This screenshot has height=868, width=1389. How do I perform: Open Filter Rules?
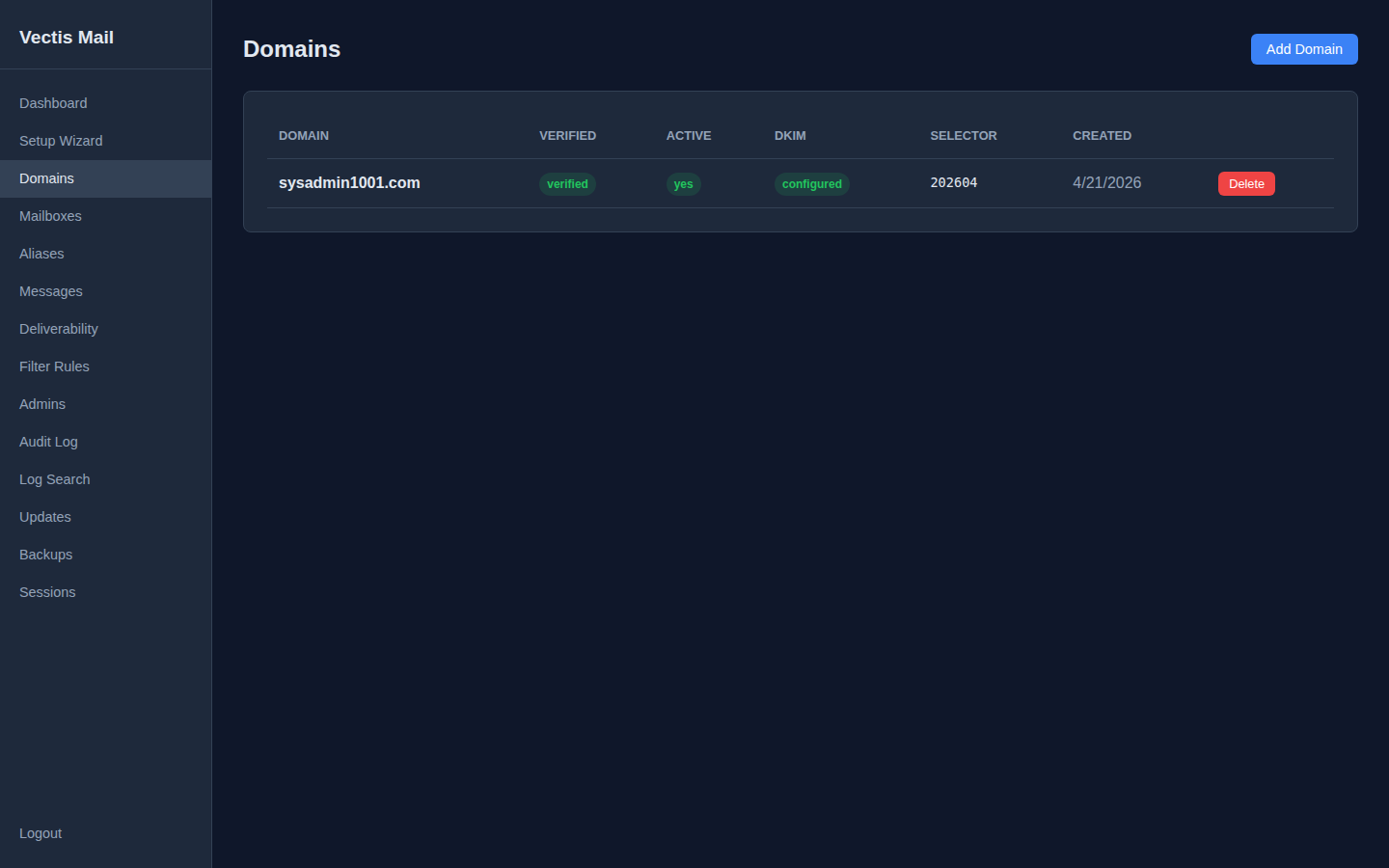tap(105, 366)
